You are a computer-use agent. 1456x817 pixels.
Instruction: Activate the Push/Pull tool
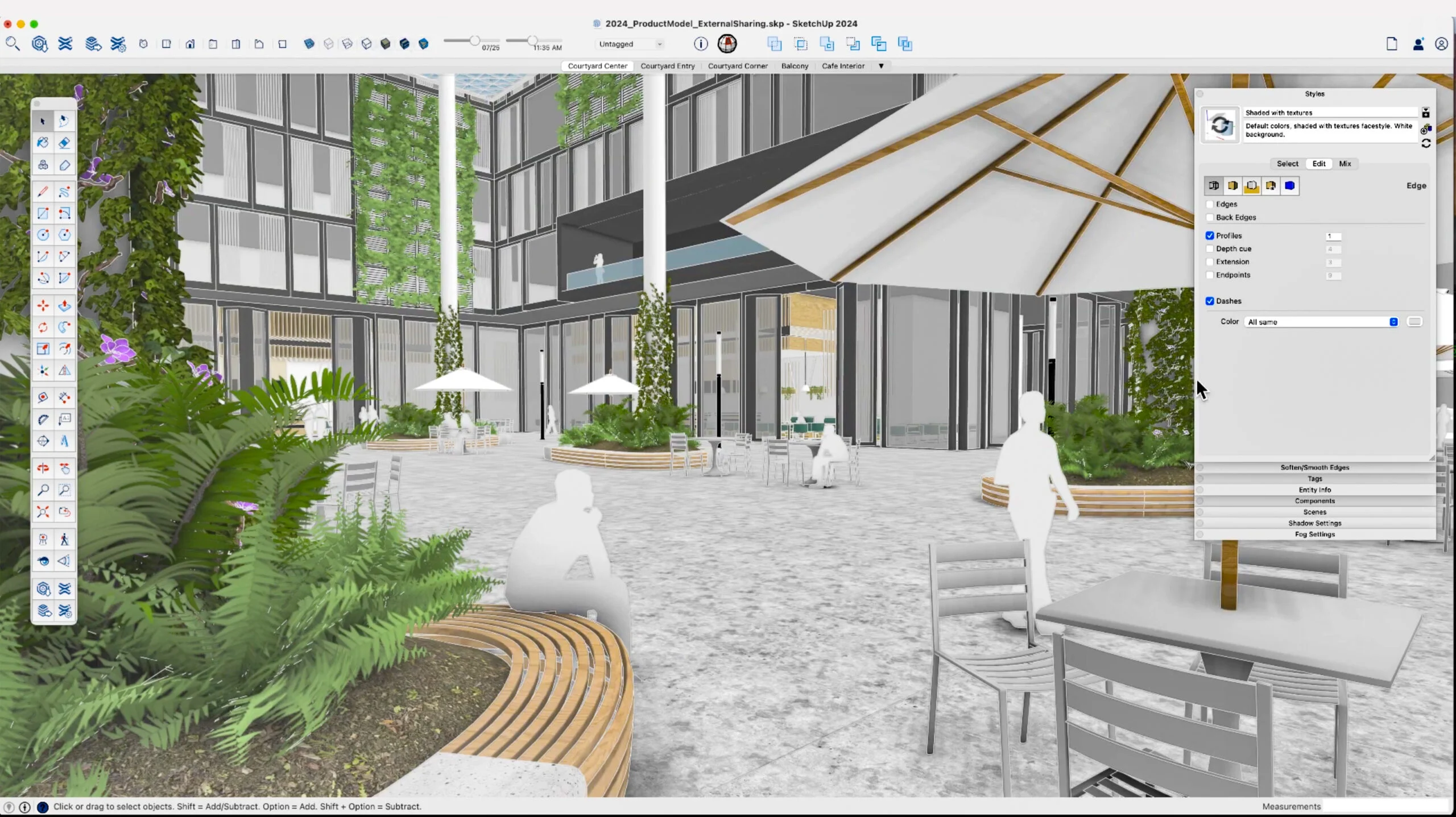pos(64,305)
